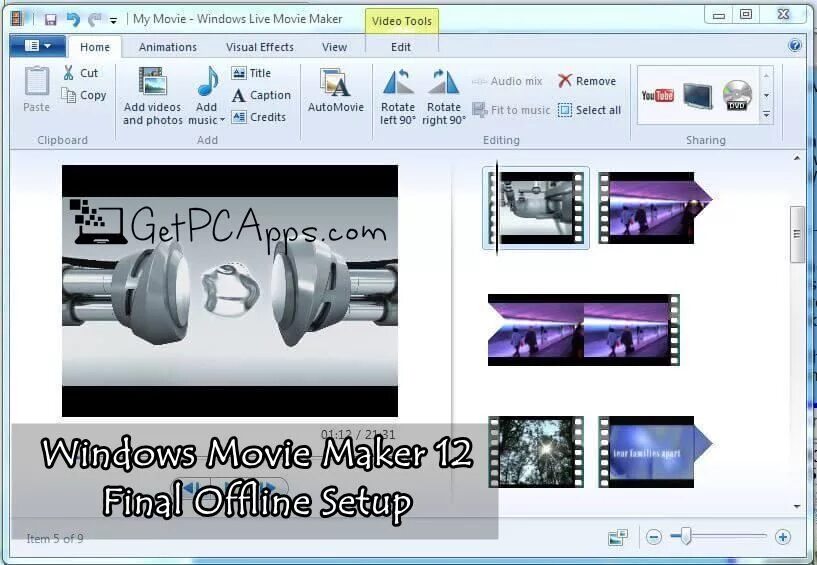The height and width of the screenshot is (565, 817).
Task: Click the zoom time scale slider handle
Action: pos(686,536)
